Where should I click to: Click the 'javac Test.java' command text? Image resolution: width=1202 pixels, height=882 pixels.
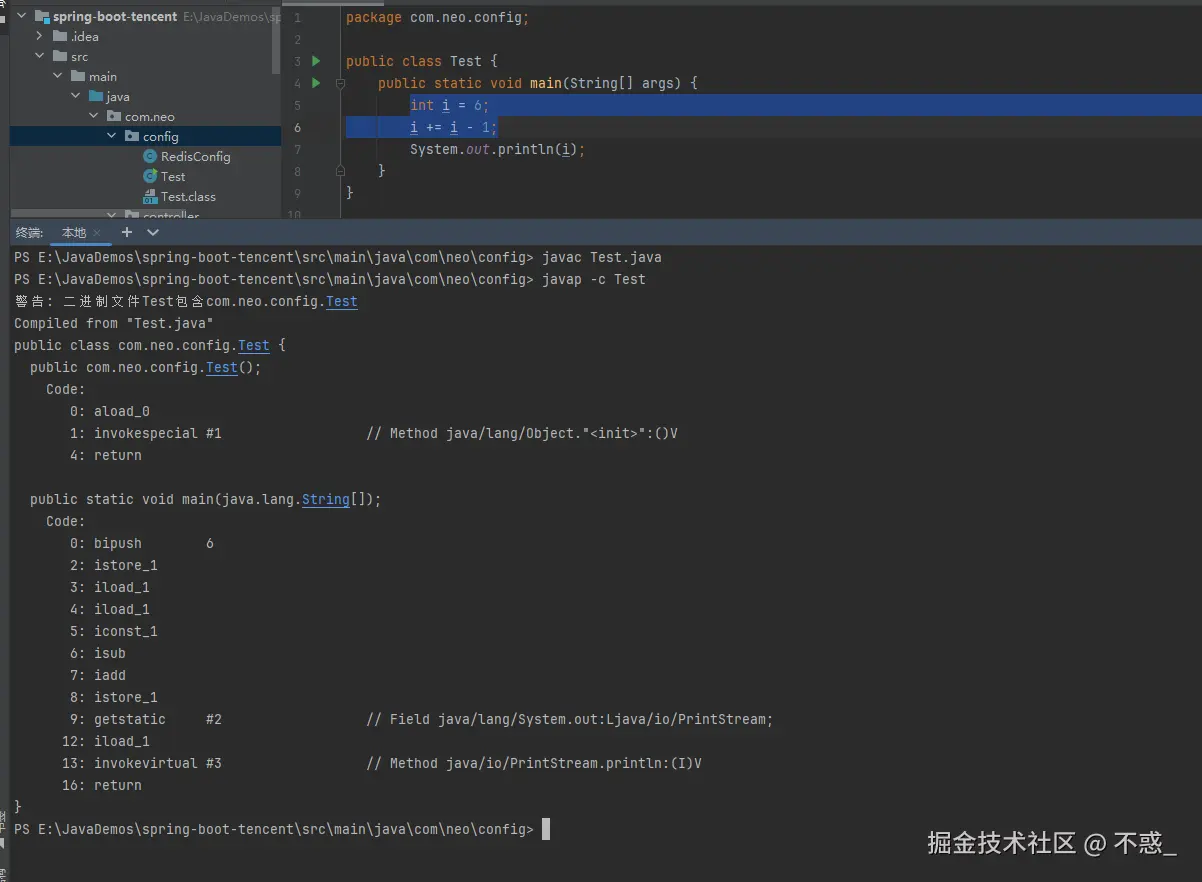tap(602, 257)
